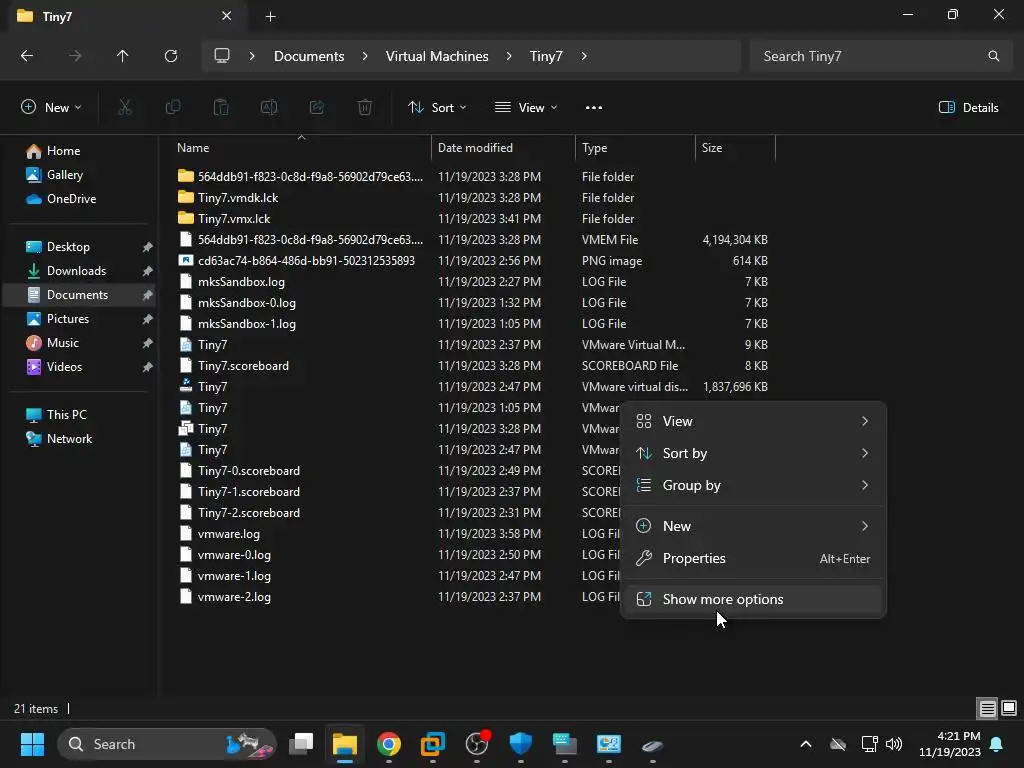Open Google Chrome from the taskbar
The height and width of the screenshot is (768, 1024).
click(x=389, y=744)
